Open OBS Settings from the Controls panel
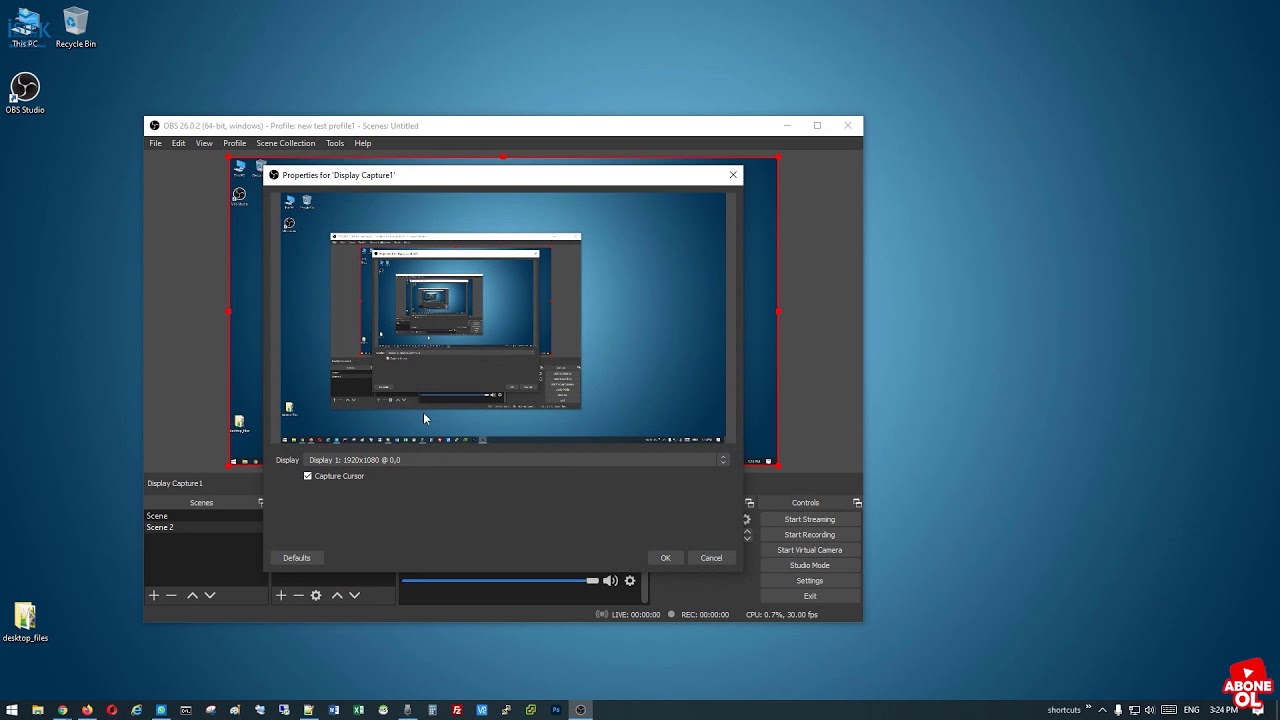This screenshot has width=1280, height=720. (x=809, y=581)
